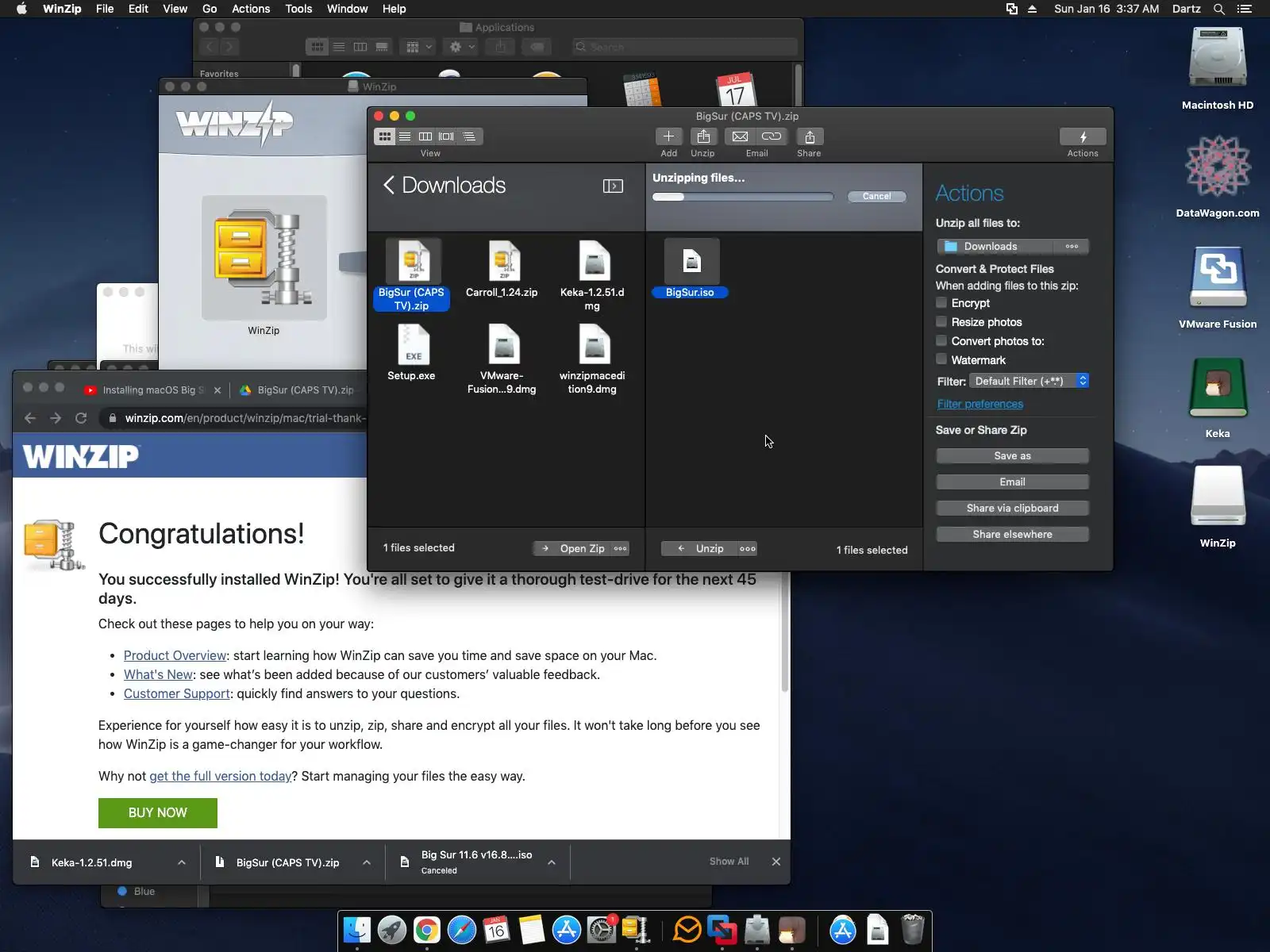Expand Big Sur iso download options
This screenshot has height=952, width=1270.
552,862
